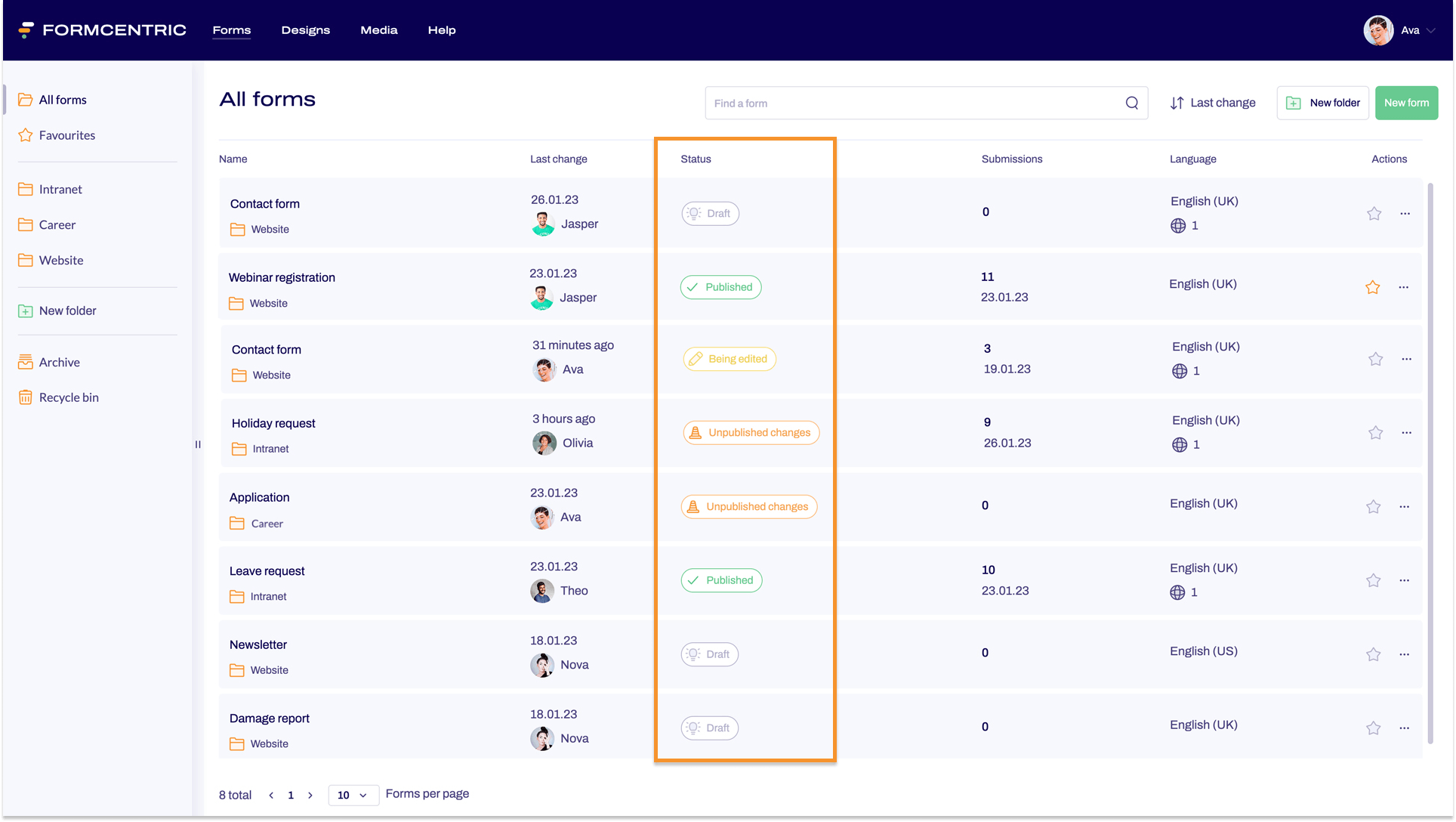This screenshot has width=1456, height=822.
Task: Open the Intranet folder in sidebar
Action: (x=60, y=189)
